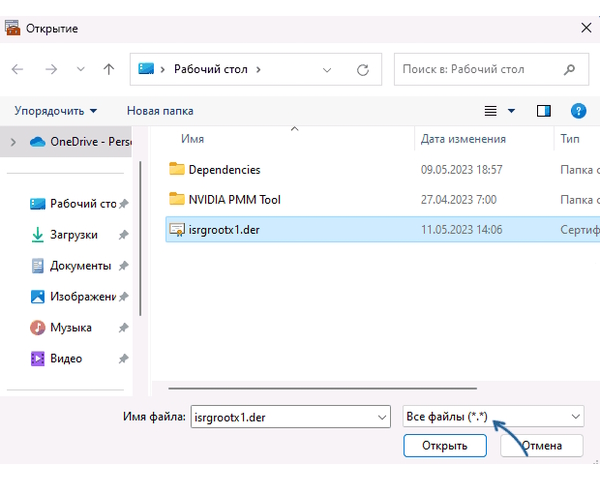Click the Dependencies folder icon
The image size is (600, 480).
[177, 169]
